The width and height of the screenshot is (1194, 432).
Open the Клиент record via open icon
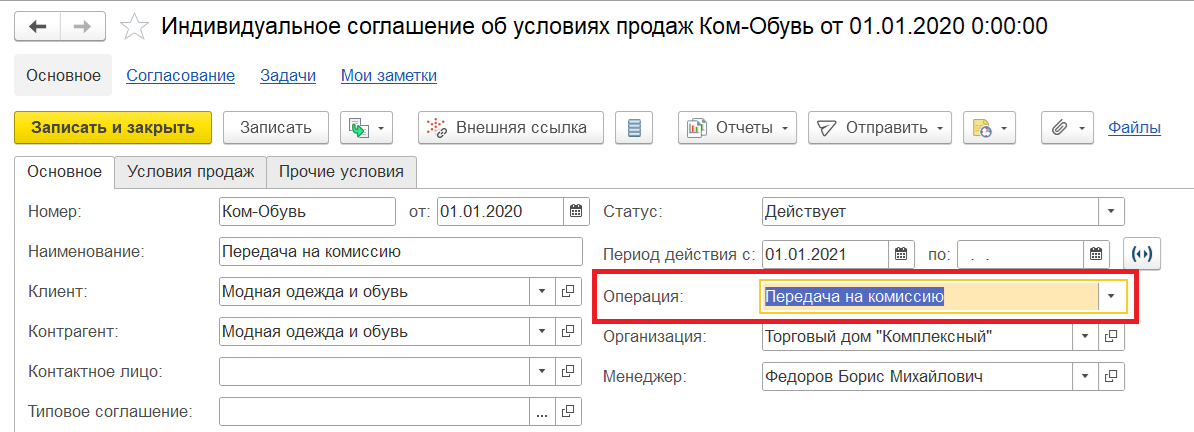(568, 291)
